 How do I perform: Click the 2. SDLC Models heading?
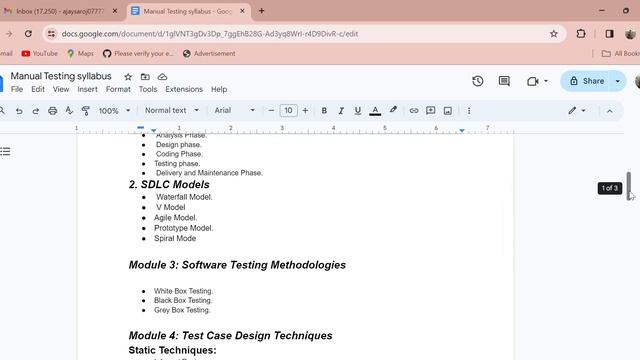pos(169,185)
